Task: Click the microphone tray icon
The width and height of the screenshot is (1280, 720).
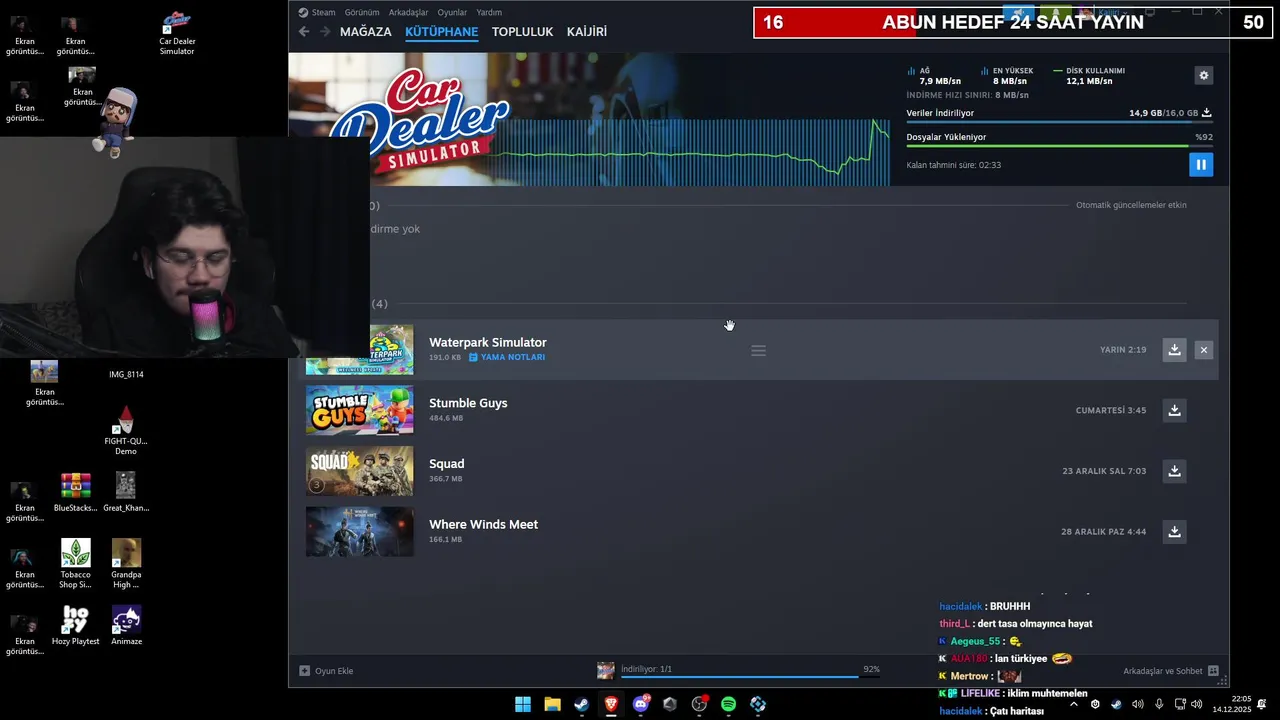Action: [1159, 704]
